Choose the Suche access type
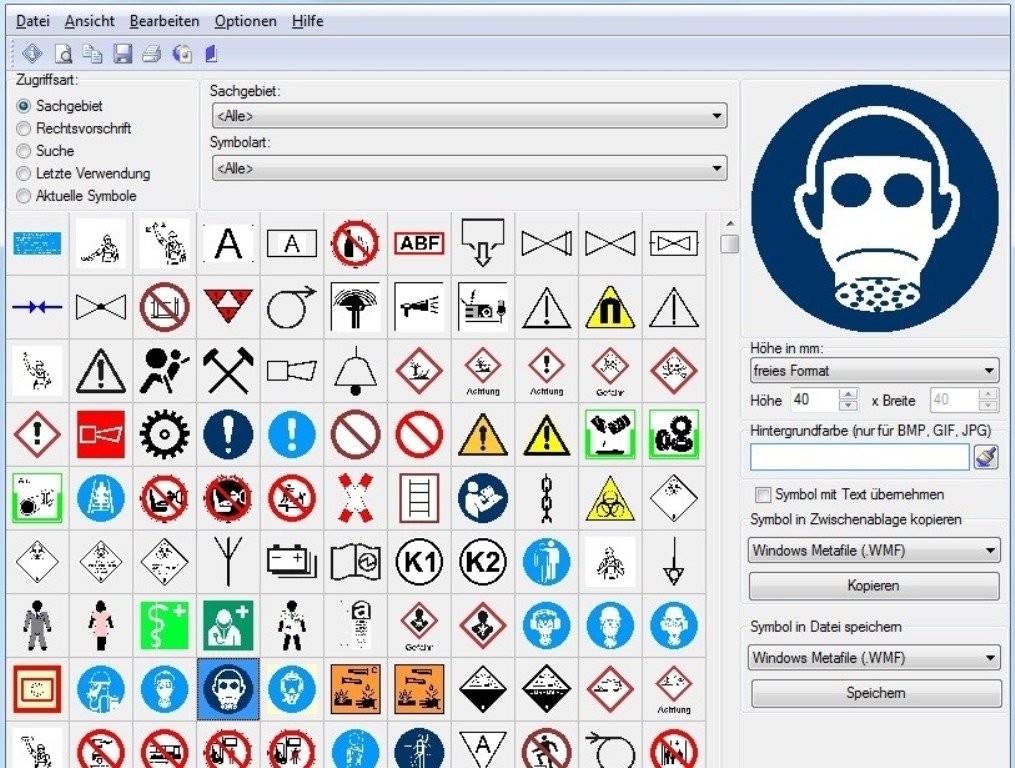1015x768 pixels. click(24, 151)
